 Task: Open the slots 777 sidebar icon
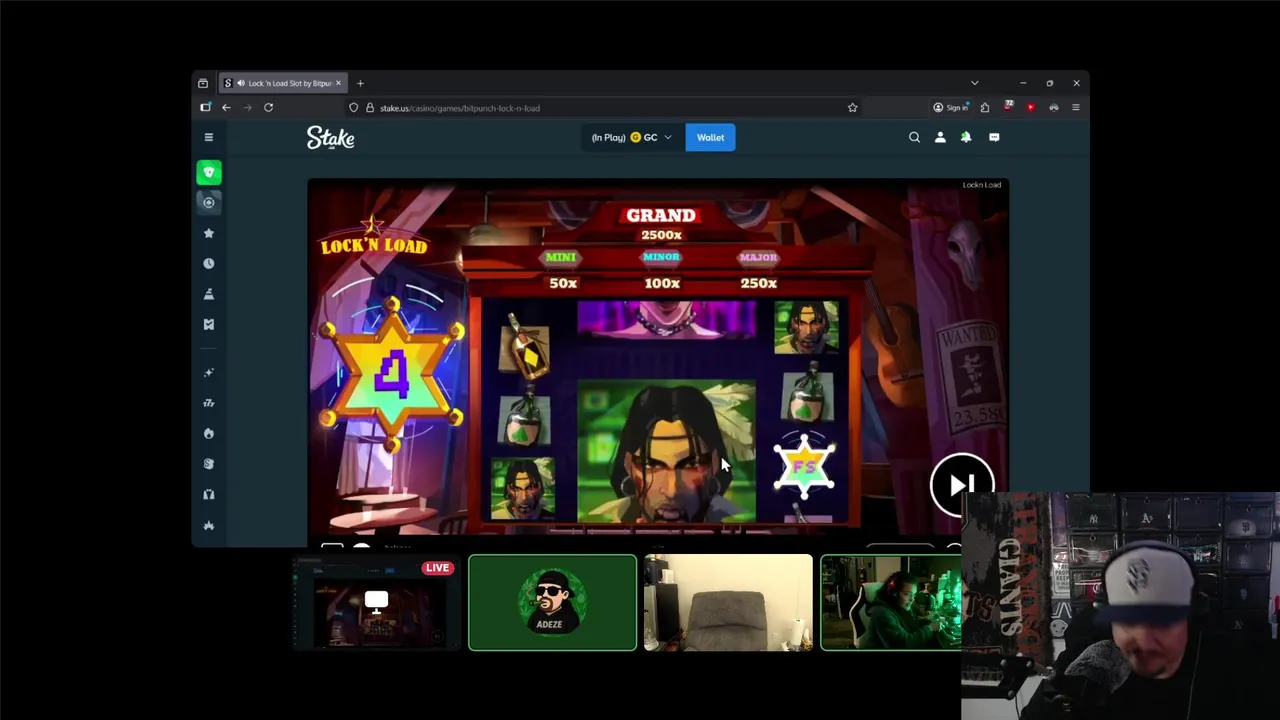pos(209,403)
